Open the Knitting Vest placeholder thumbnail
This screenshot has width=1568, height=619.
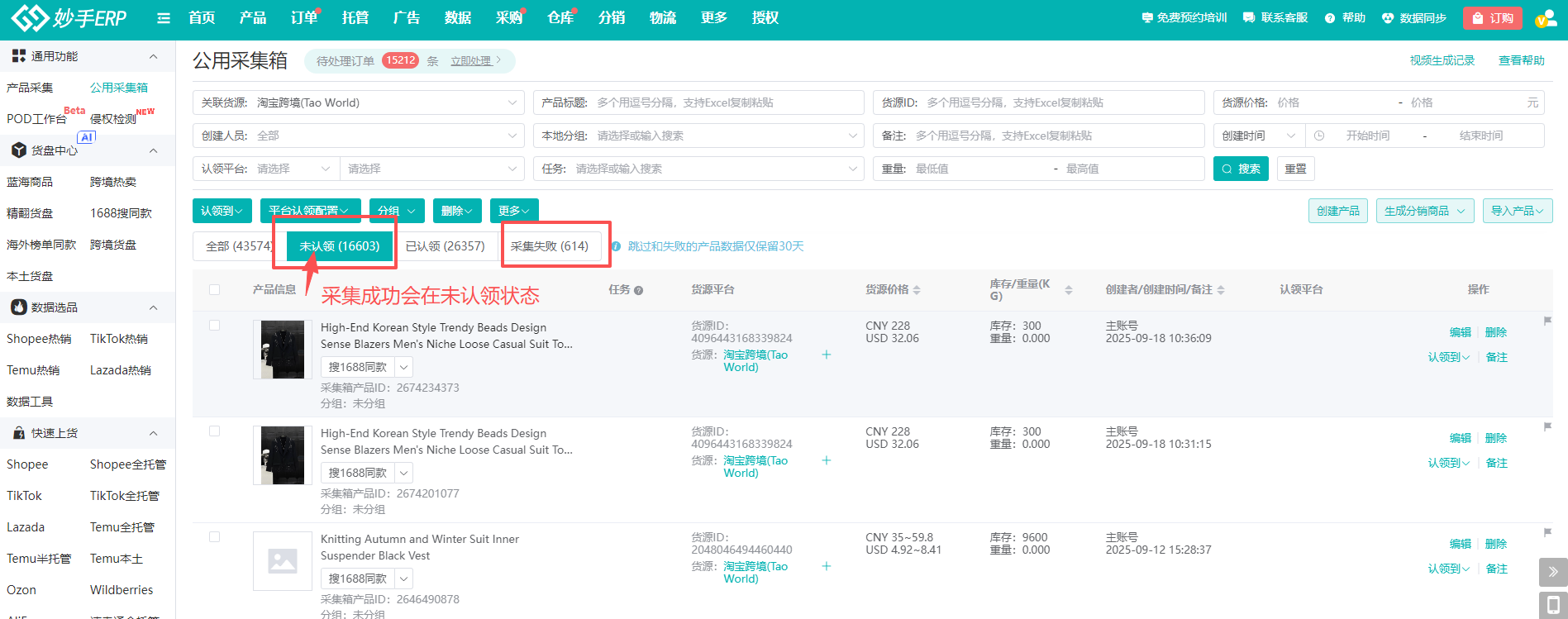coord(283,561)
